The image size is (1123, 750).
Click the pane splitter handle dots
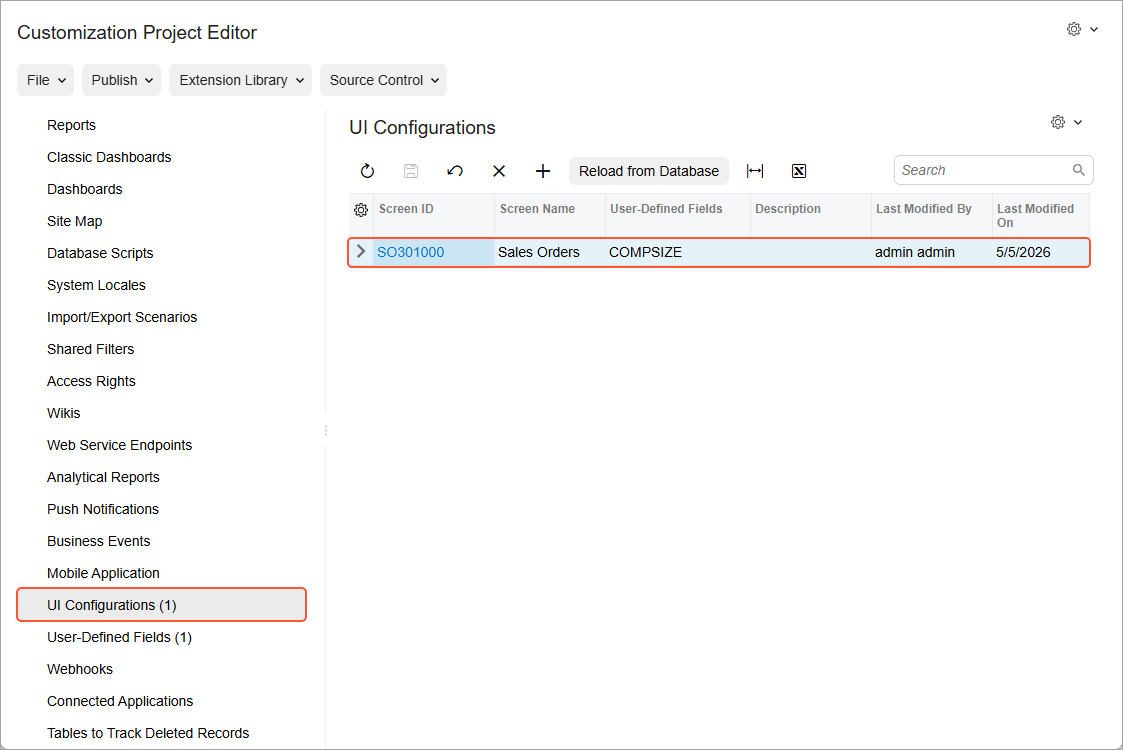[326, 431]
